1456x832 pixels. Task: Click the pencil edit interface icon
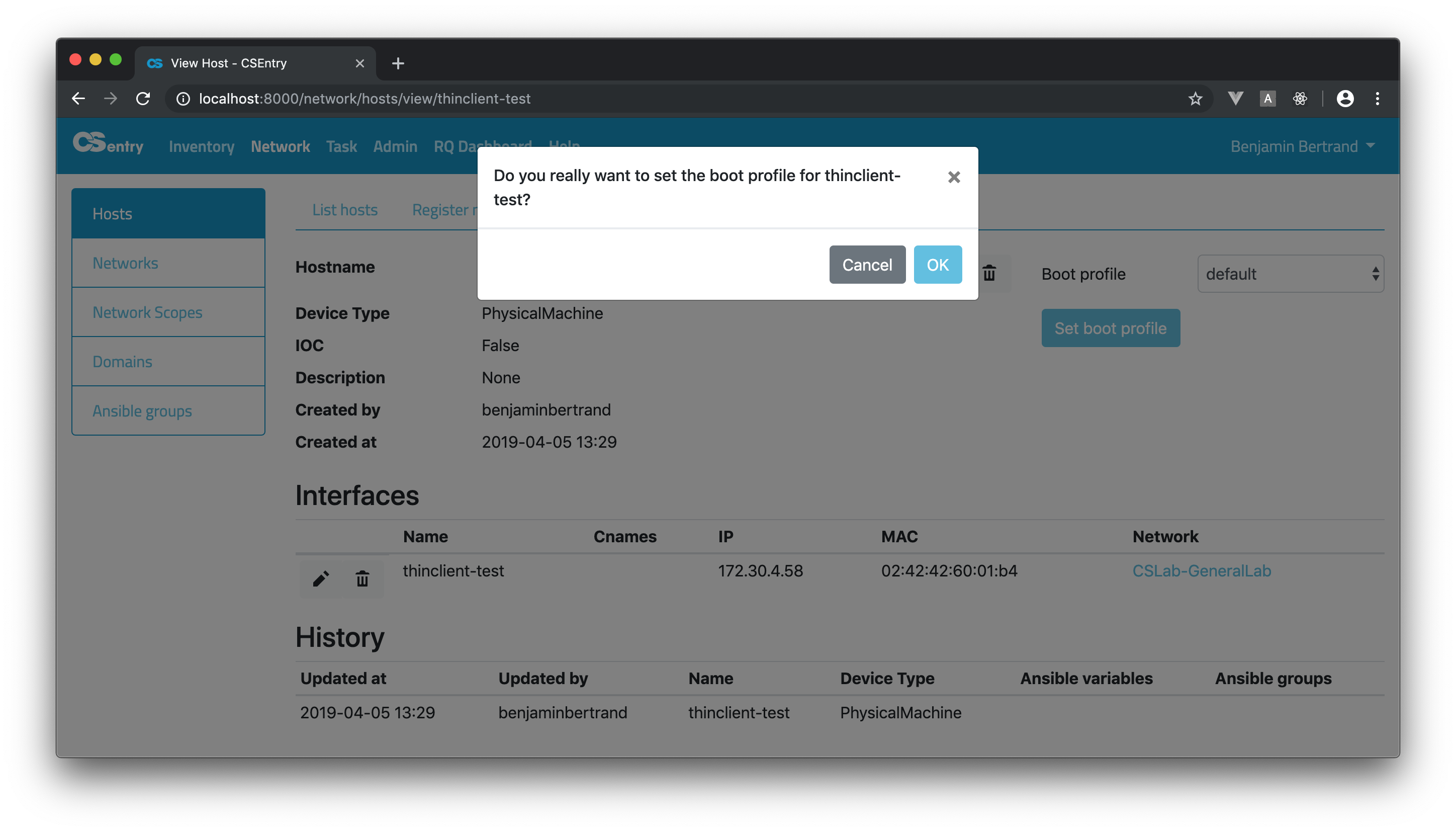coord(321,579)
